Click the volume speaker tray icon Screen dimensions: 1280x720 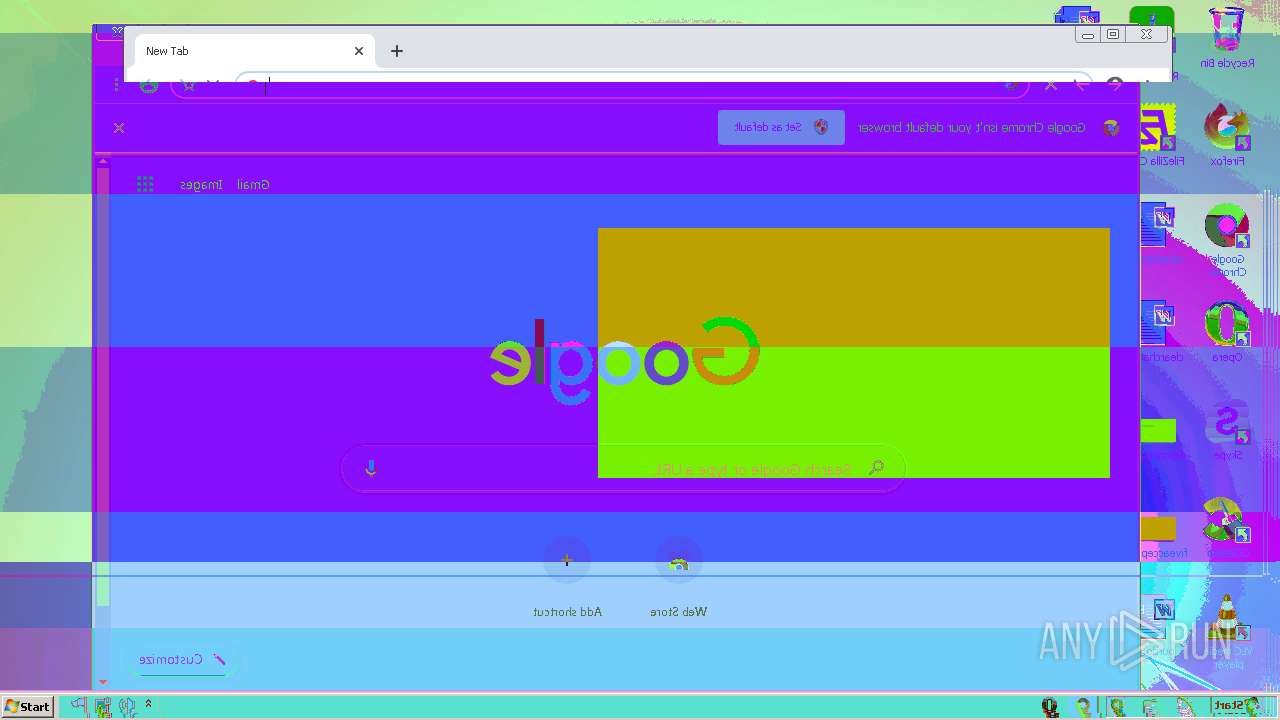[x=127, y=706]
